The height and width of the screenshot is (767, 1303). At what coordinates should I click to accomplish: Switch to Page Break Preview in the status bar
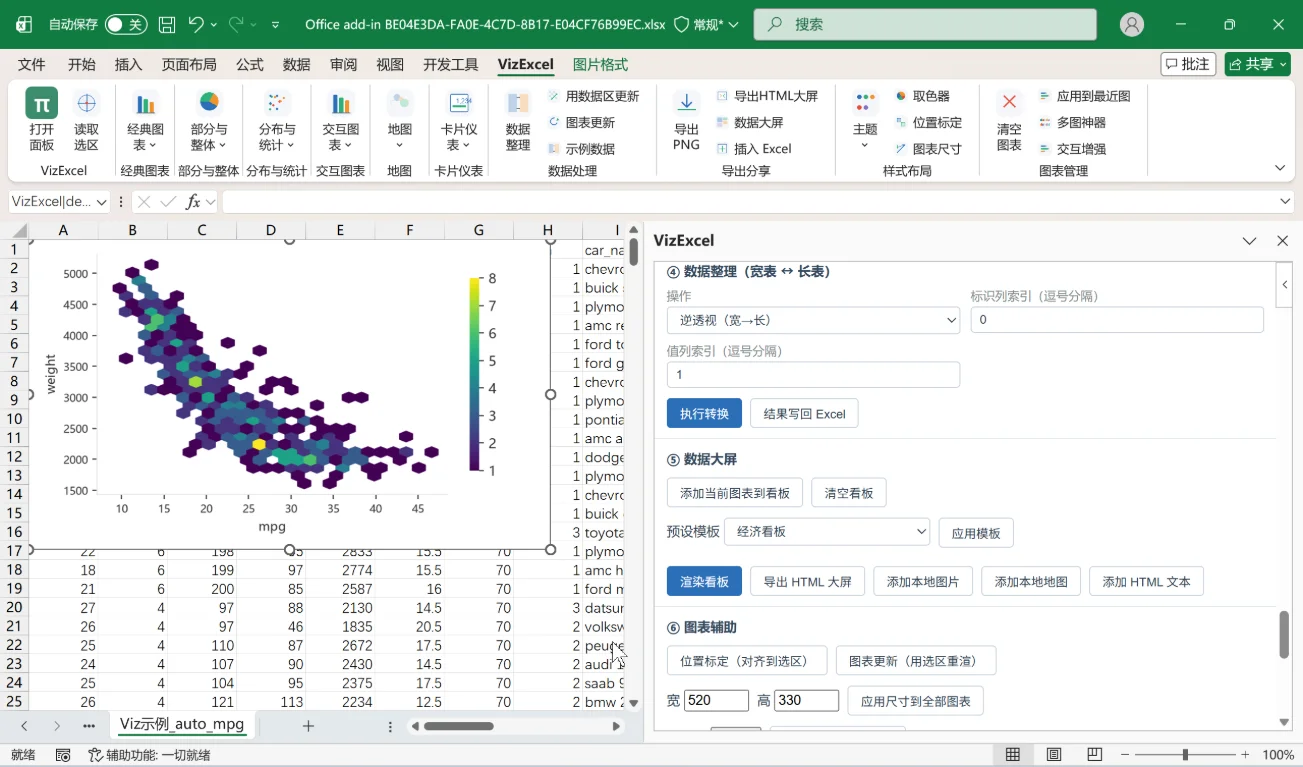(1094, 755)
